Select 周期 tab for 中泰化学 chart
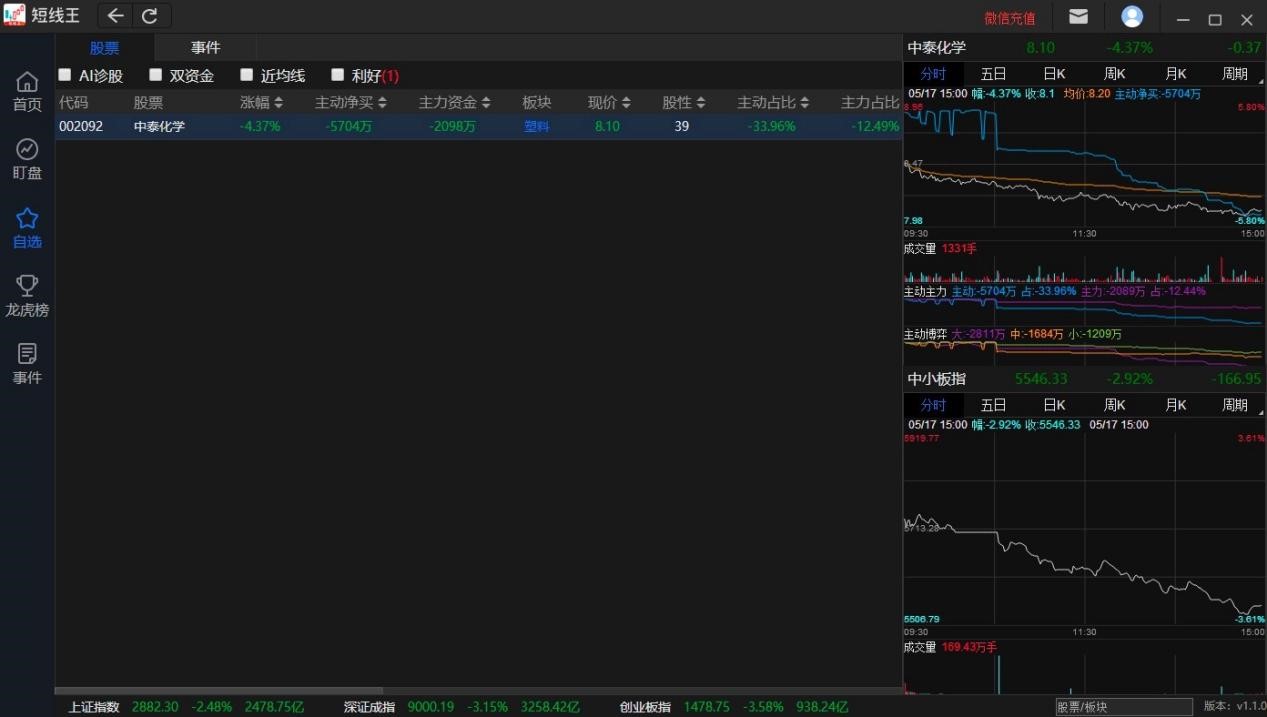The image size is (1267, 717). tap(1235, 73)
